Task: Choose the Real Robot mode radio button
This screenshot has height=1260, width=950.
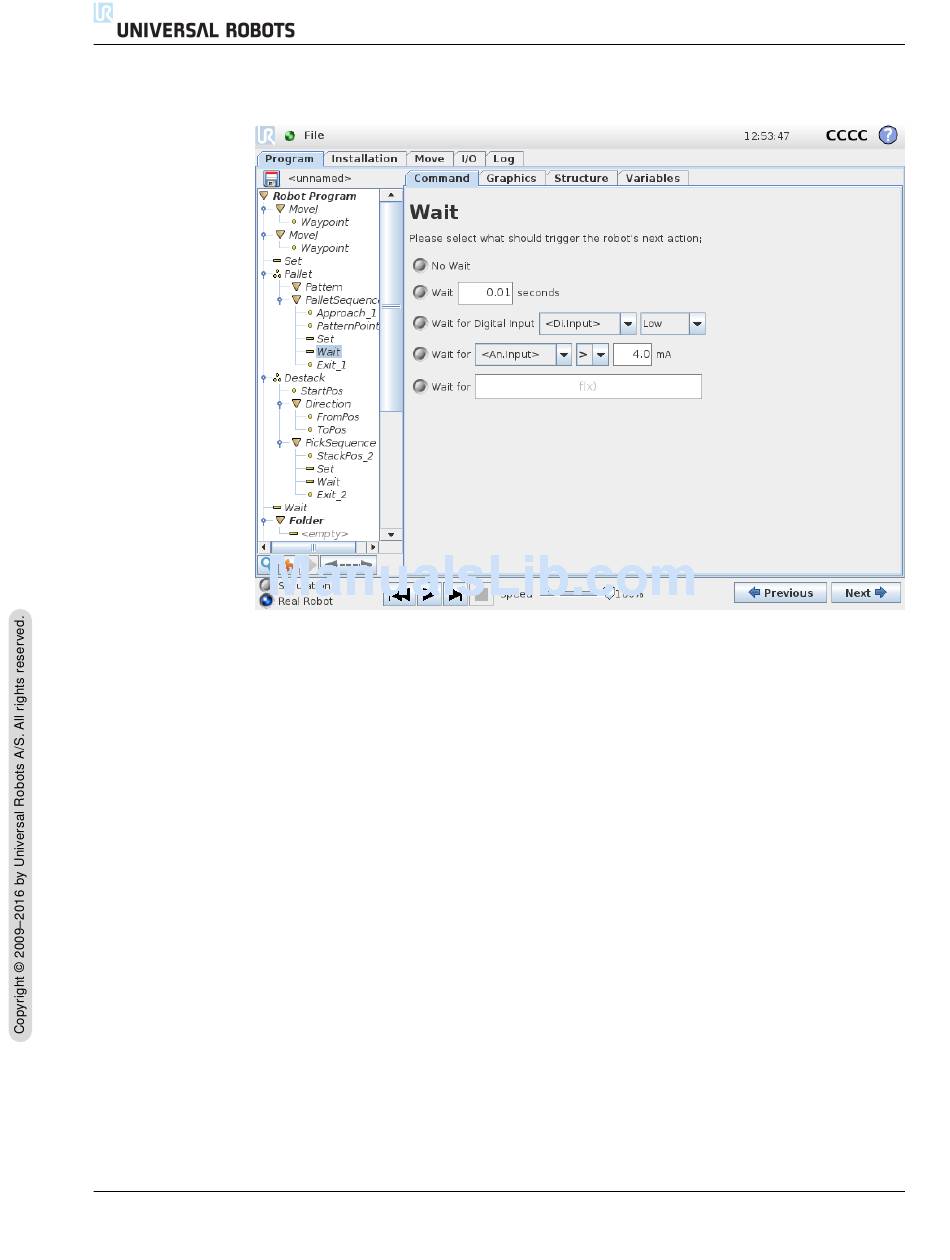Action: click(266, 601)
